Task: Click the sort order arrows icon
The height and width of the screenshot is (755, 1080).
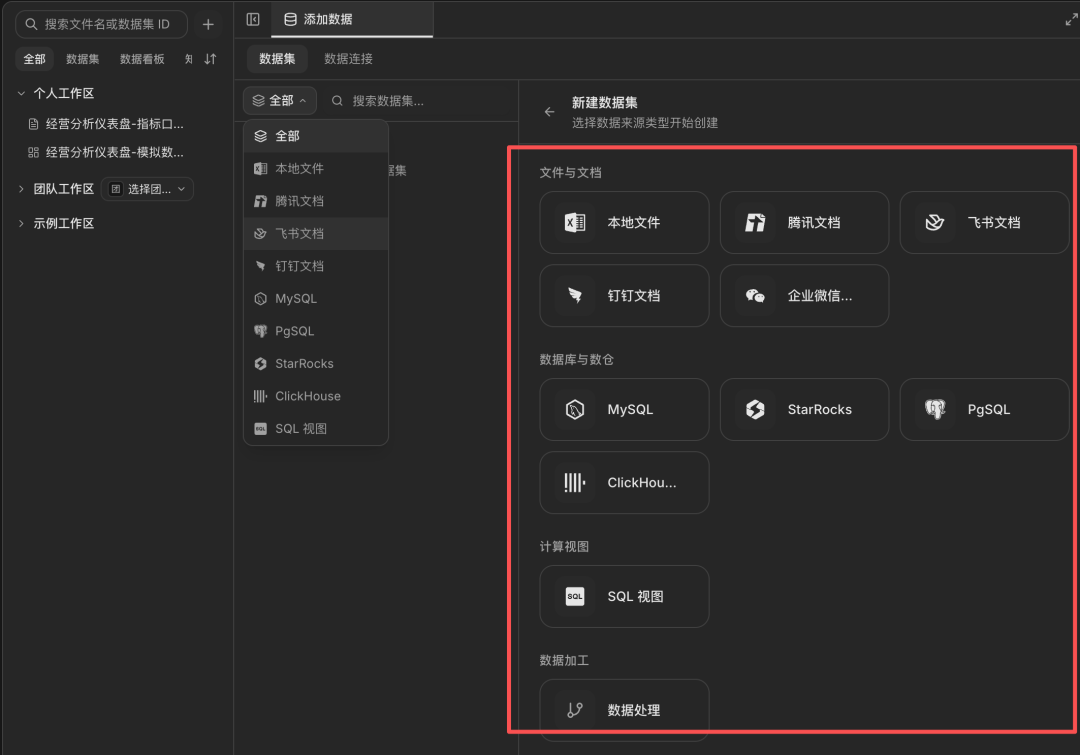Action: pyautogui.click(x=211, y=59)
